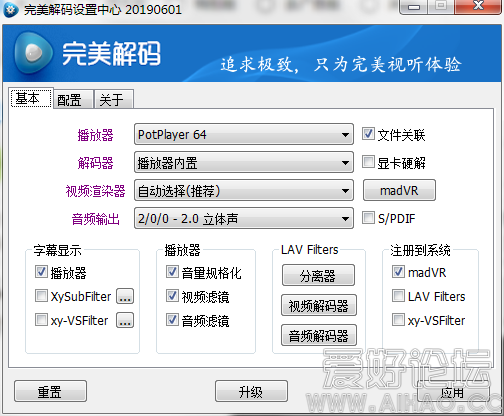Expand the 解码器 播放器内置 dropdown
This screenshot has height=416, width=504.
point(244,163)
